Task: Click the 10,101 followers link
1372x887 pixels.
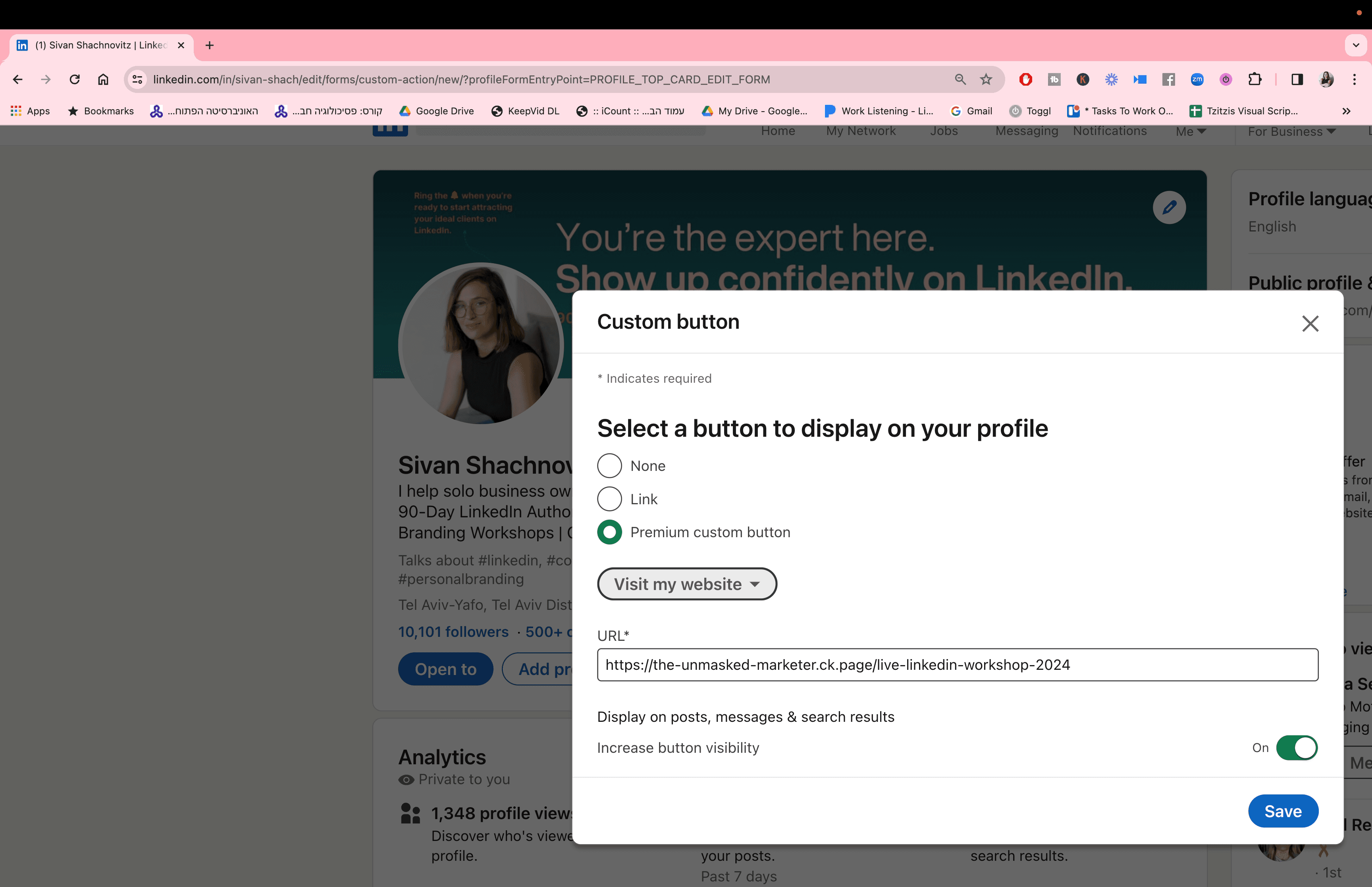Action: 453,632
